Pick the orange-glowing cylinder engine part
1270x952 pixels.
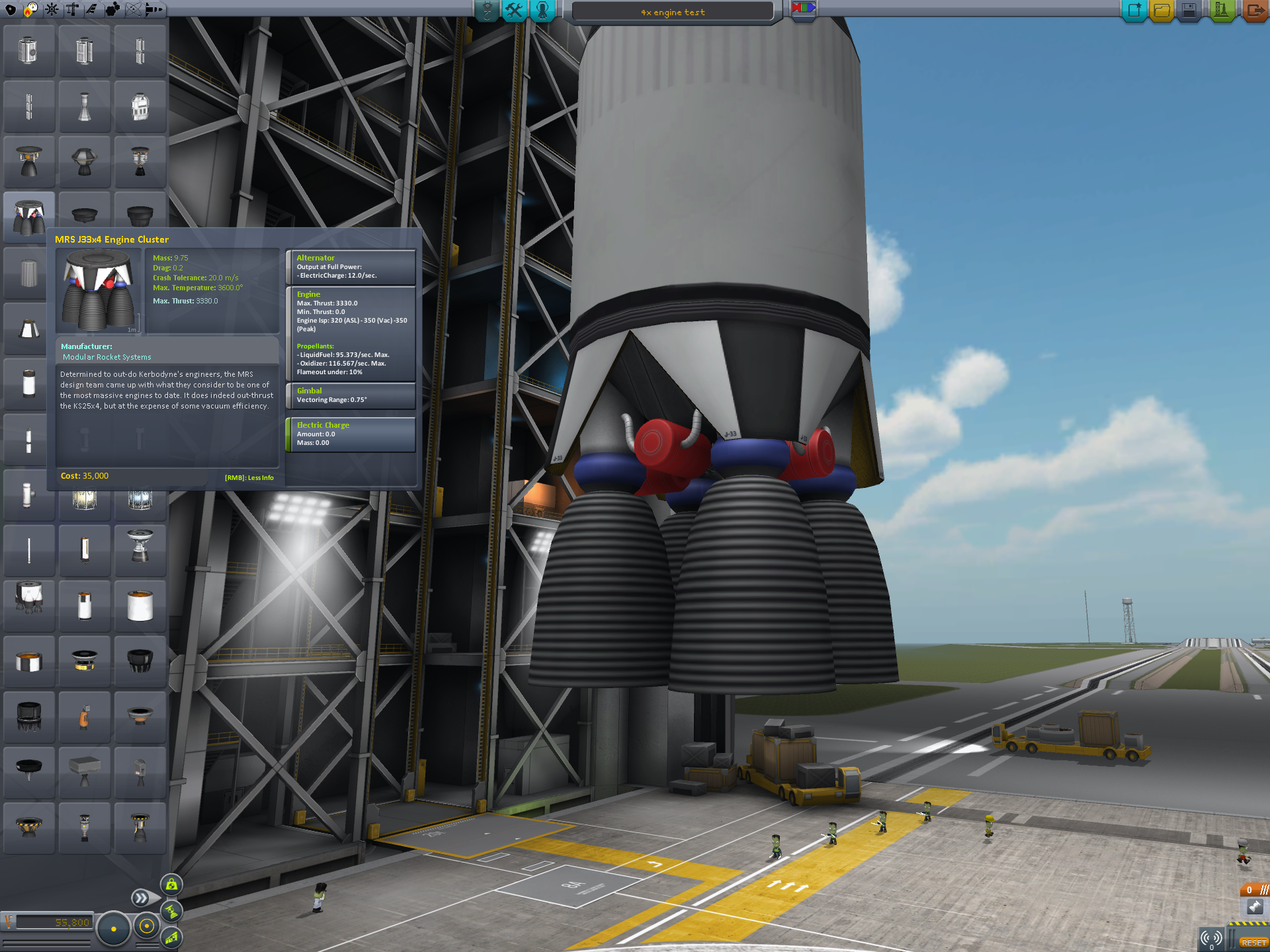pos(28,660)
